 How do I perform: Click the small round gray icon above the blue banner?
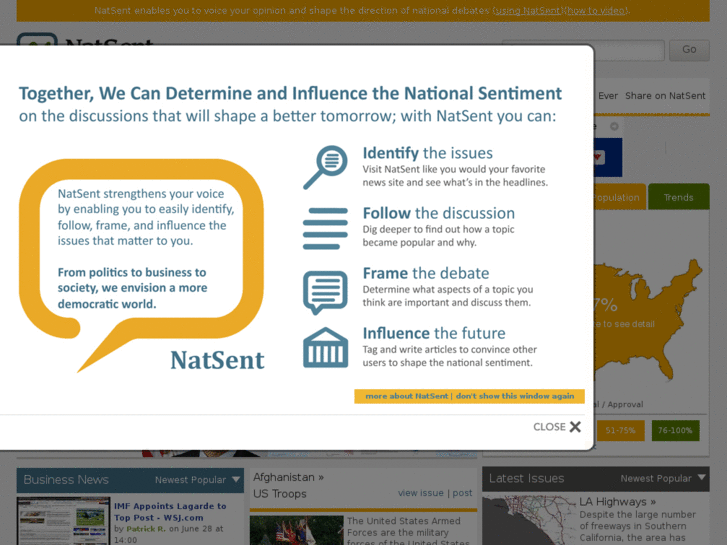coord(614,126)
